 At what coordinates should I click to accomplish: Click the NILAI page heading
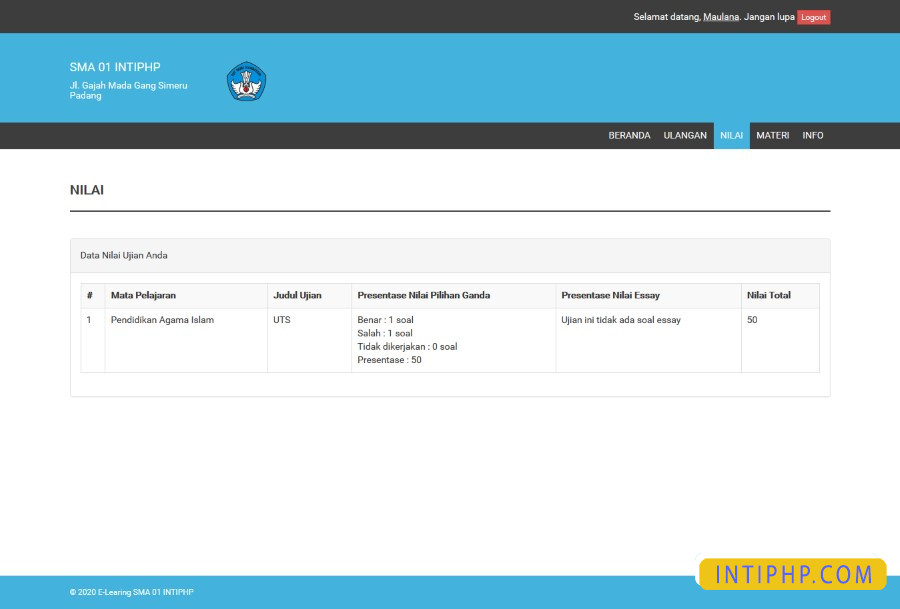pyautogui.click(x=87, y=190)
